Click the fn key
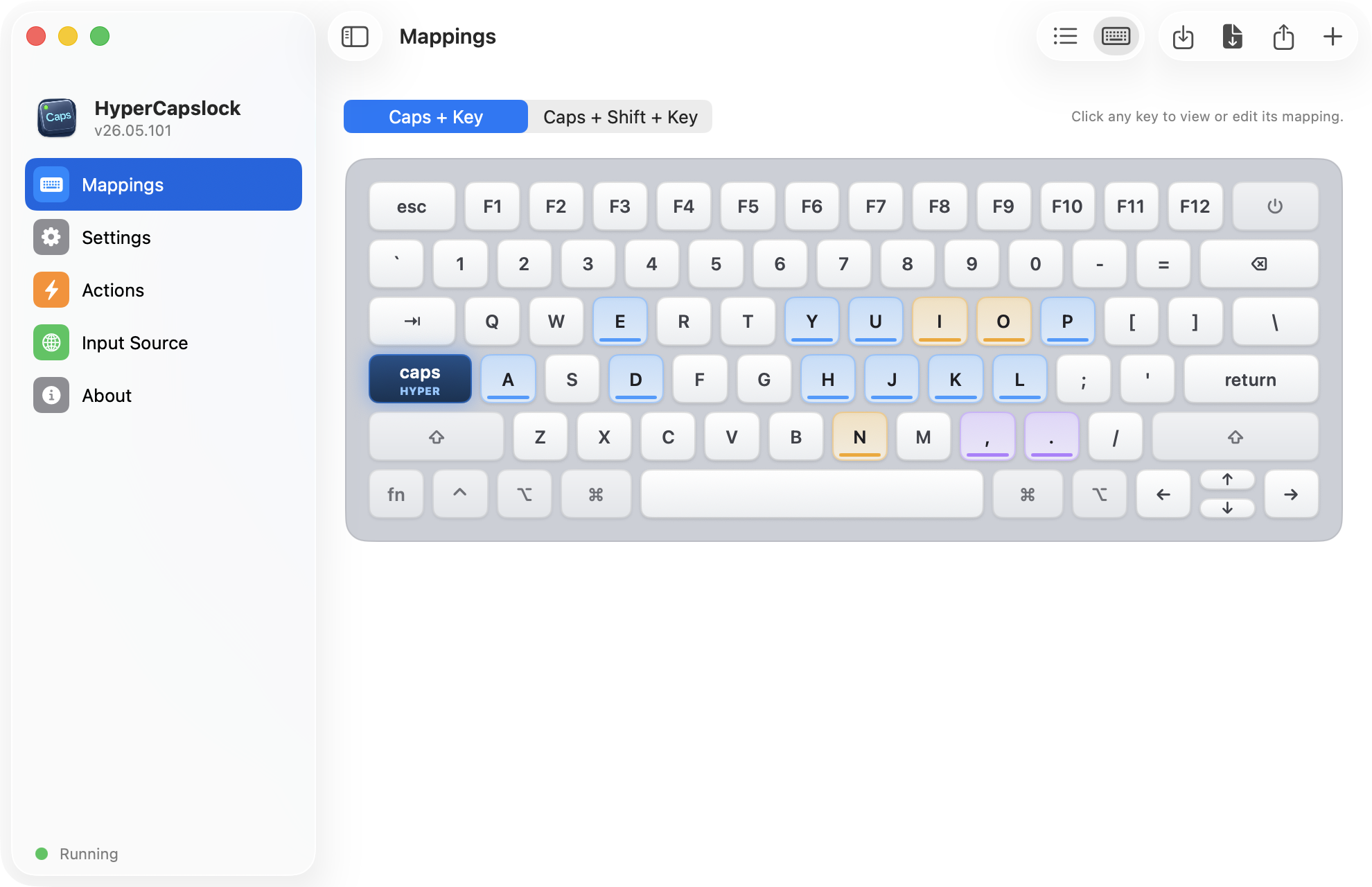 point(396,494)
